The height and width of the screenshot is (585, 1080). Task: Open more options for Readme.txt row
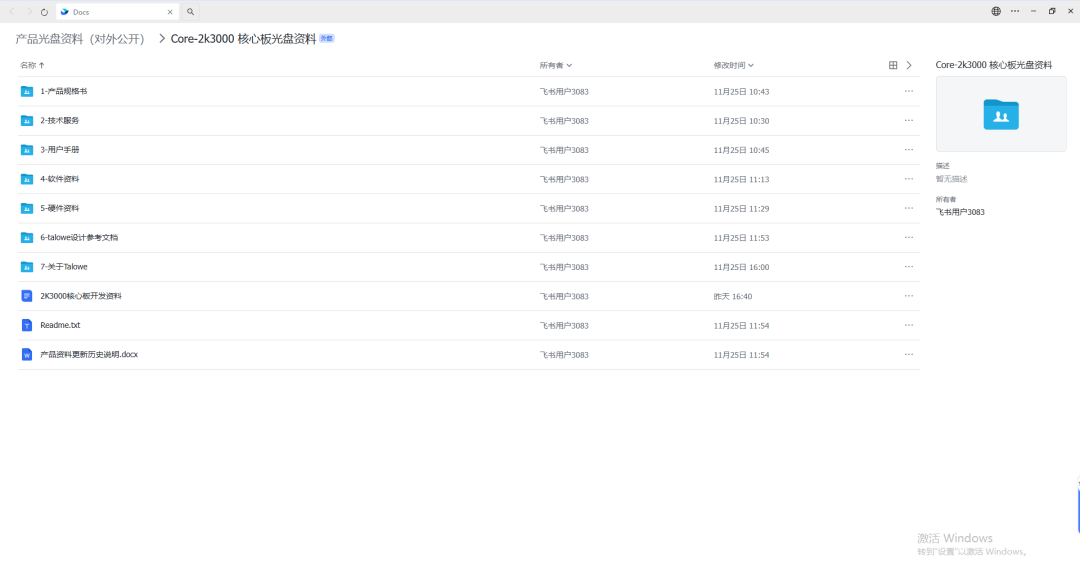point(908,325)
